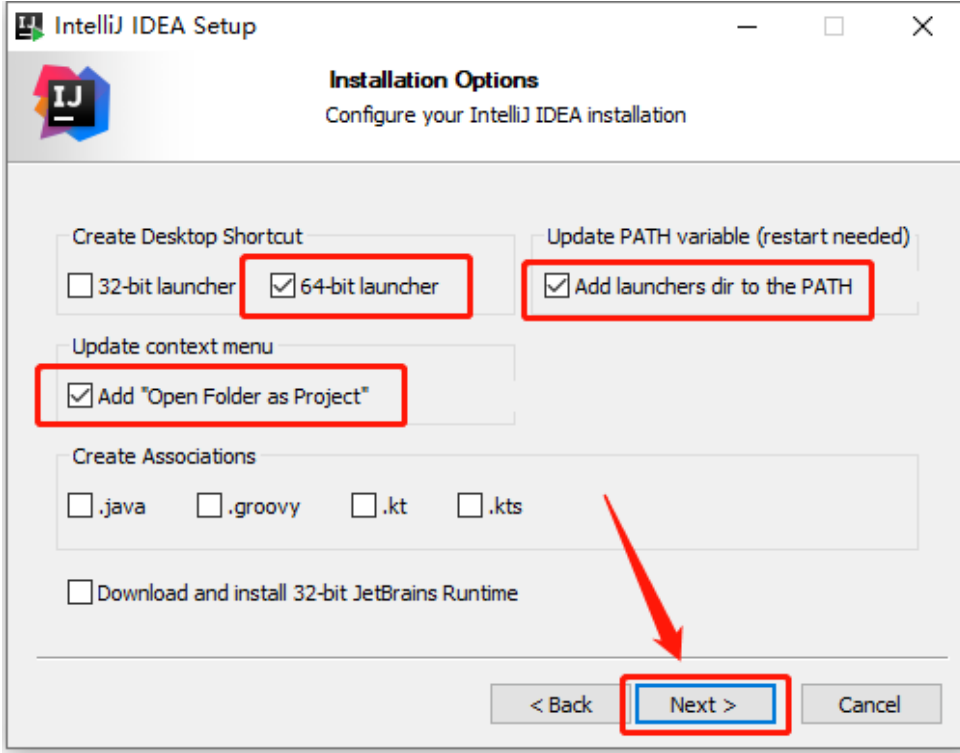Click the Update PATH variable group label
Screen dimensions: 960x753
click(x=728, y=236)
